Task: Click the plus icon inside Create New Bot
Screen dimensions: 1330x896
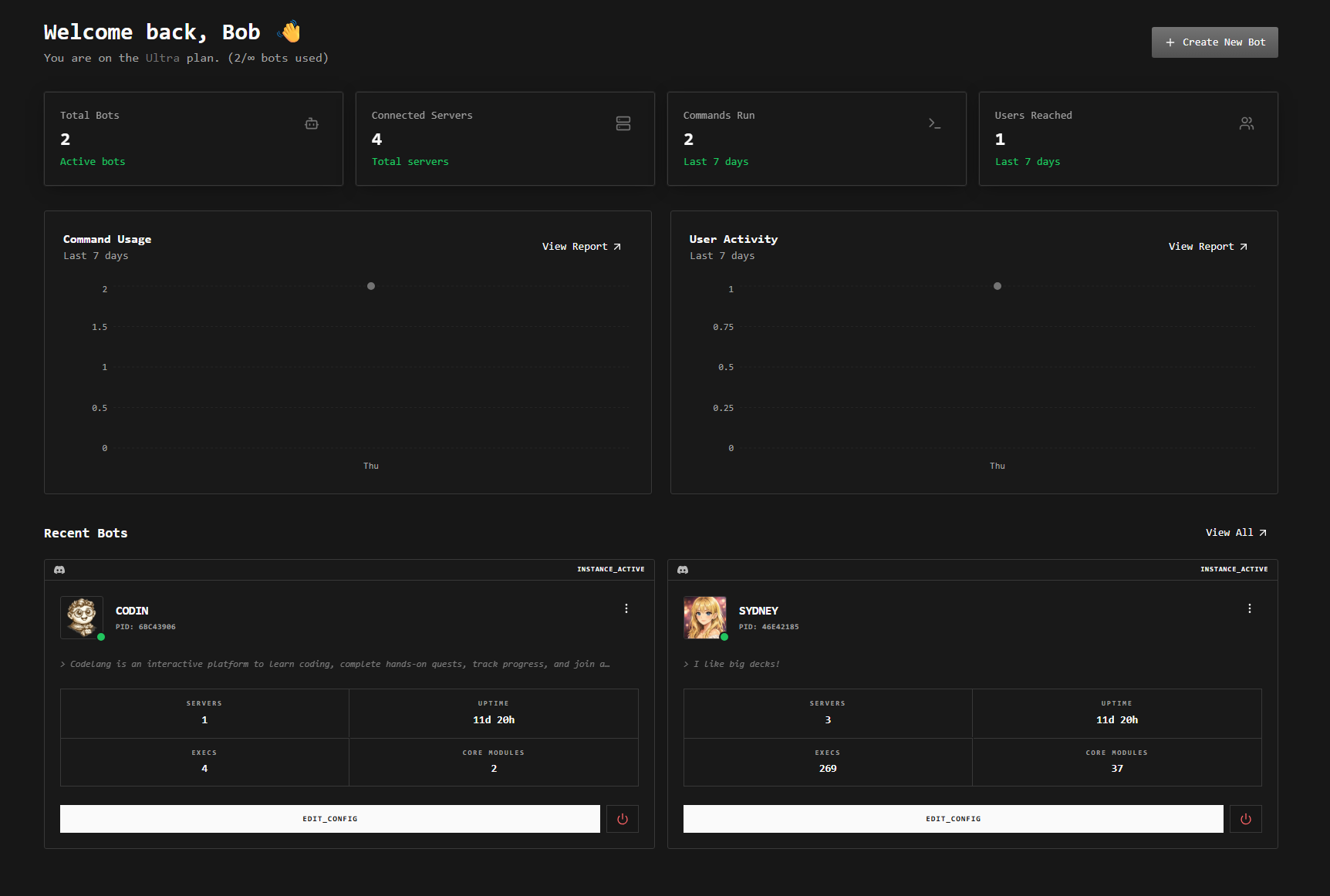Action: (1170, 42)
